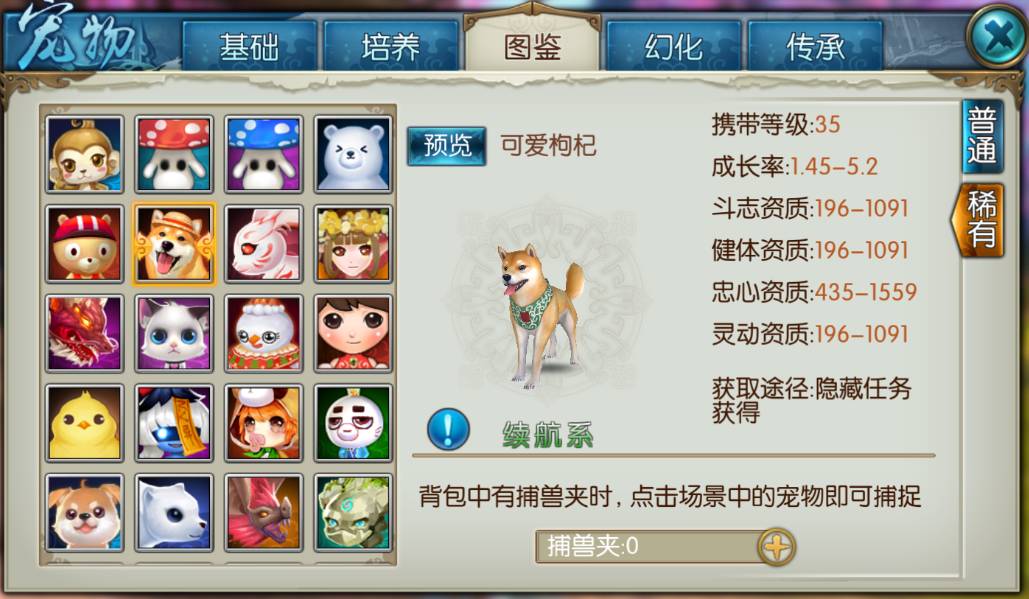
Task: Click the Shiba dog model preview
Action: pos(540,315)
